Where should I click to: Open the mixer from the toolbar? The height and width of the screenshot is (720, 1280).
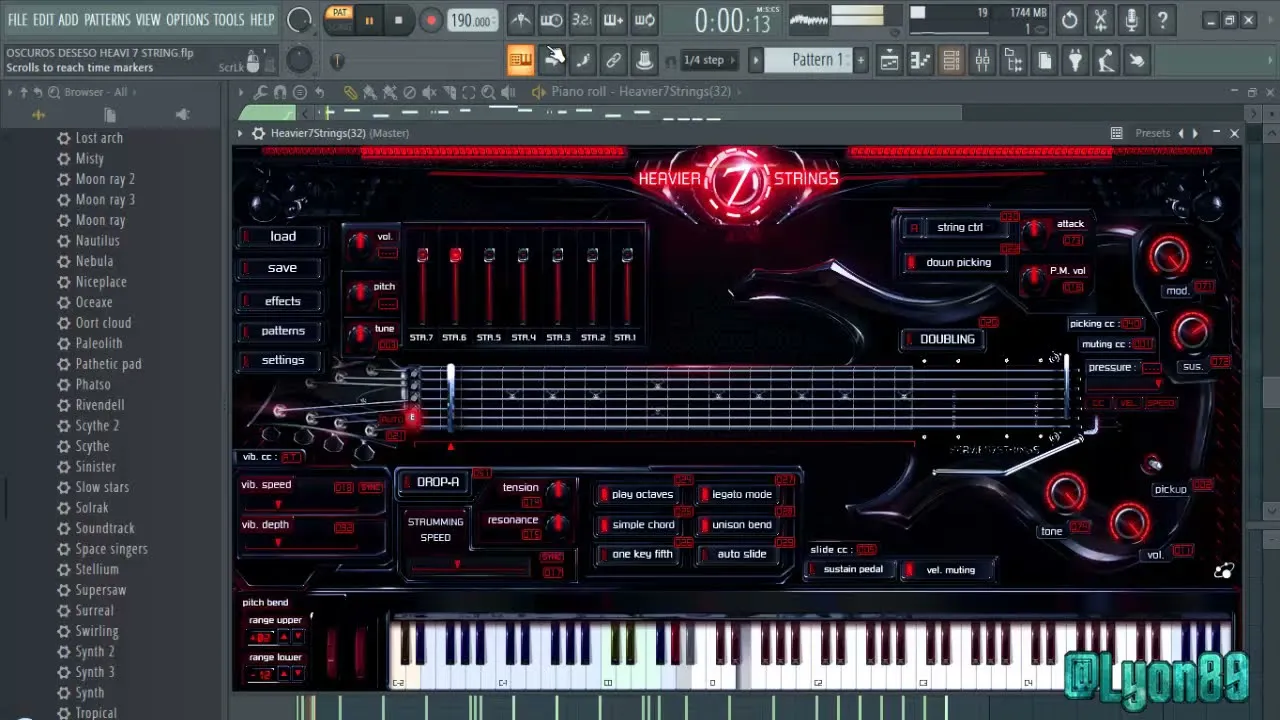[x=982, y=61]
